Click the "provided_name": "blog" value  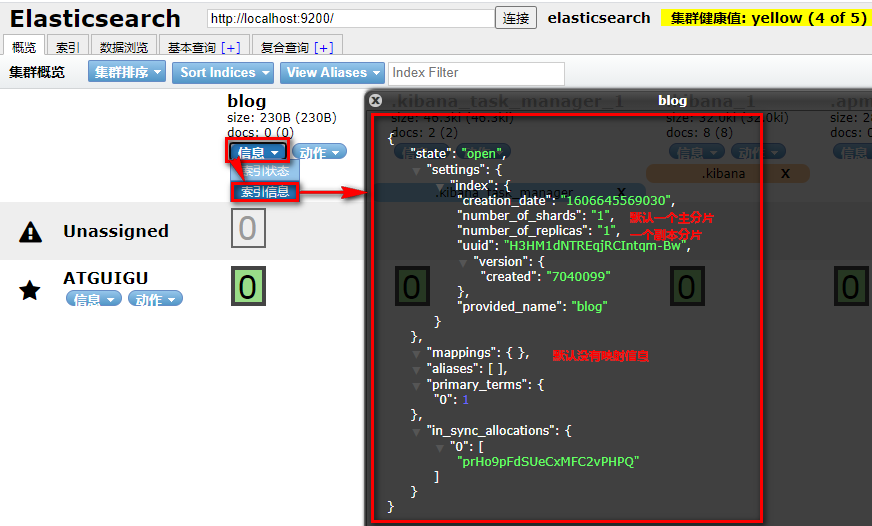pyautogui.click(x=589, y=306)
